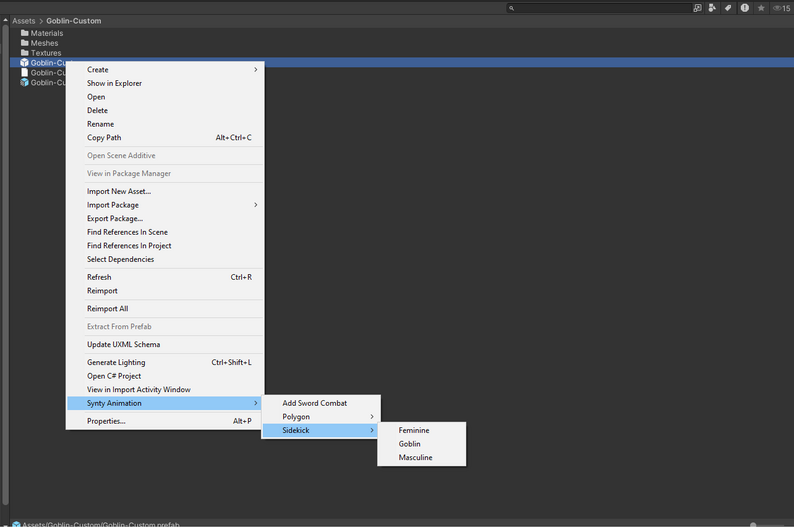The height and width of the screenshot is (528, 794).
Task: Click the highlighted Goblin-Custom prefab cube icon
Action: point(24,63)
